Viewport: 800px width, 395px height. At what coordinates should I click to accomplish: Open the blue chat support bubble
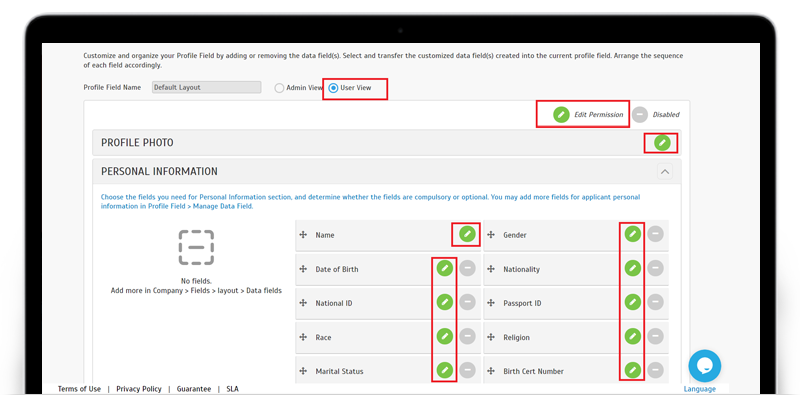click(705, 365)
